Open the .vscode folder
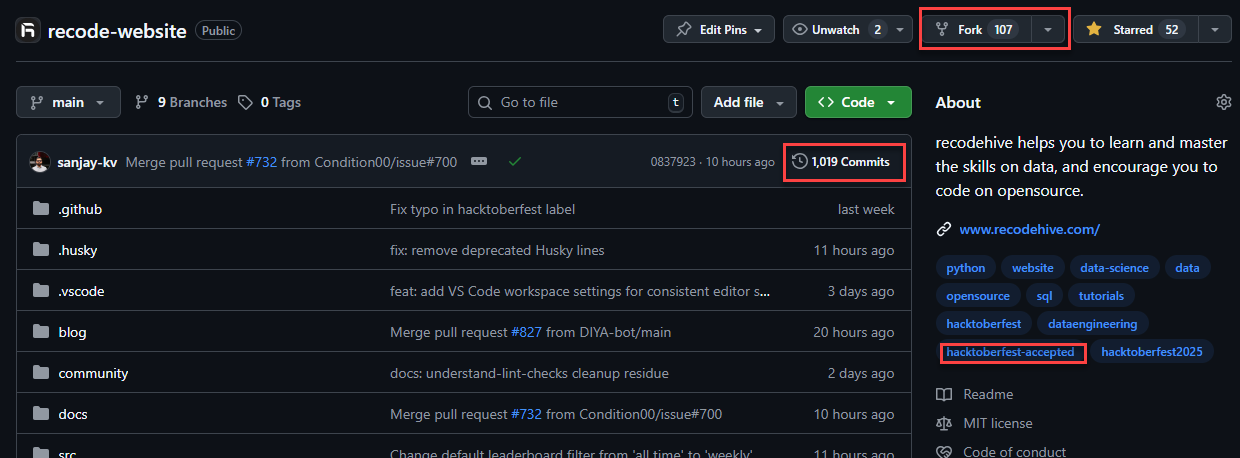Screen dimensions: 1240x458 (81, 291)
